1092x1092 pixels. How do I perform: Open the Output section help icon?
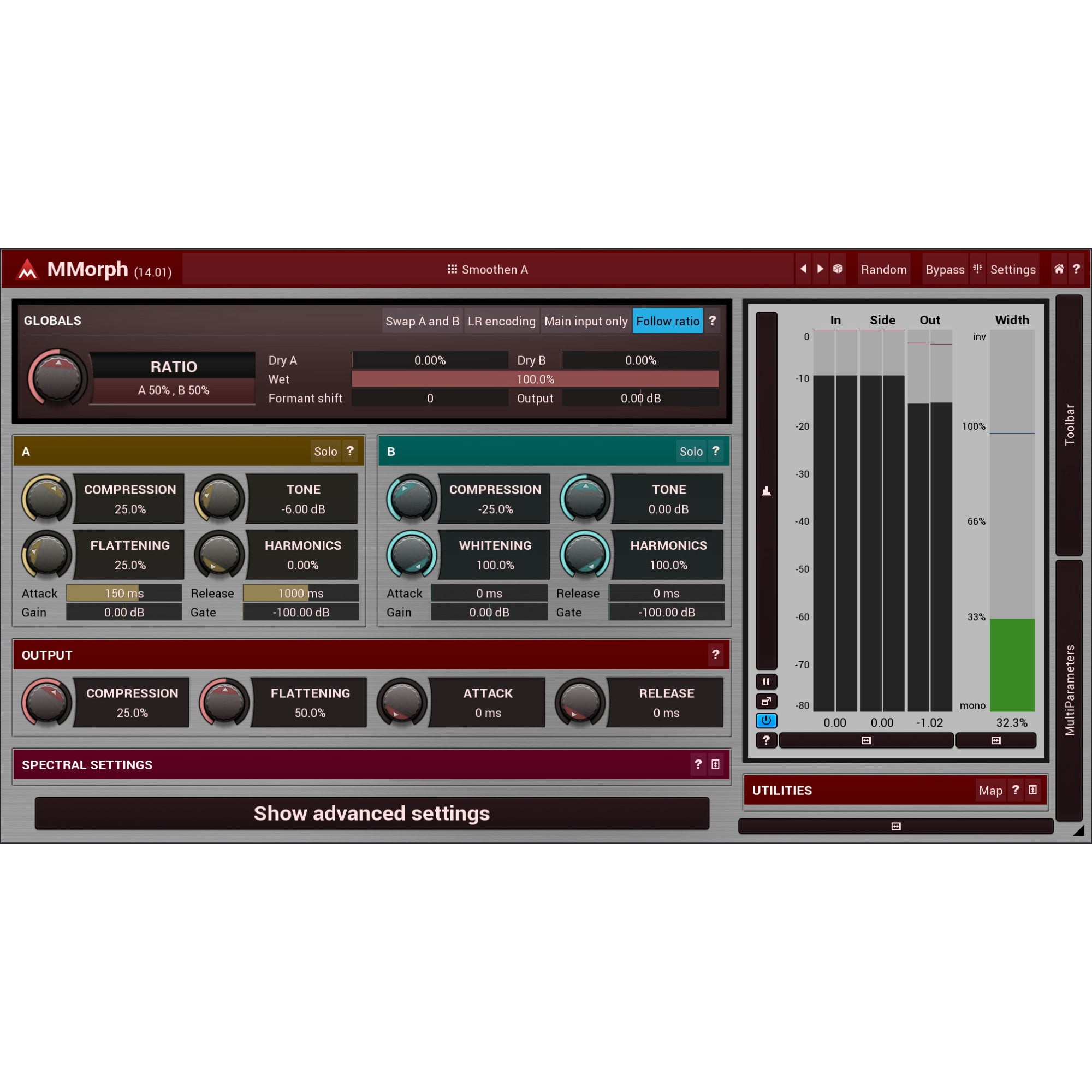(x=716, y=655)
